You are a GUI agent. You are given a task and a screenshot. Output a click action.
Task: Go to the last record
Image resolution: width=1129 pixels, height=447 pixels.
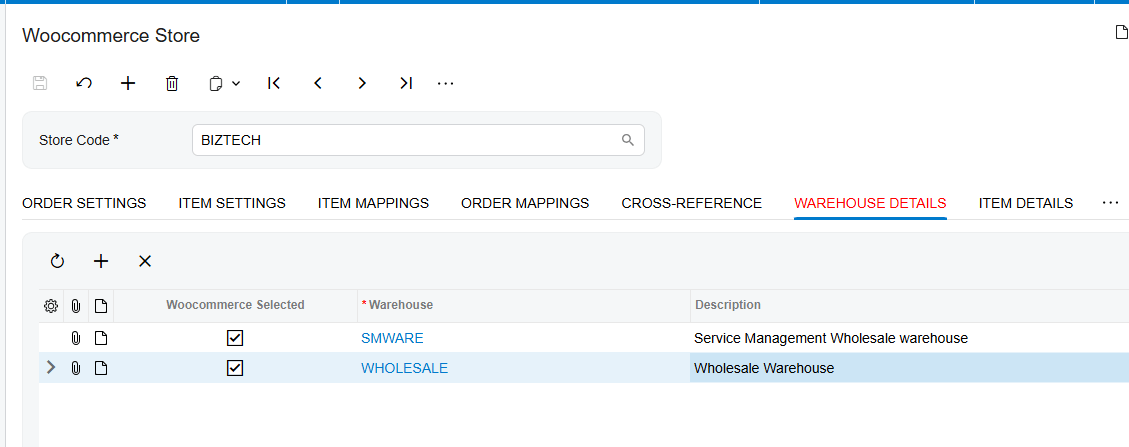406,83
